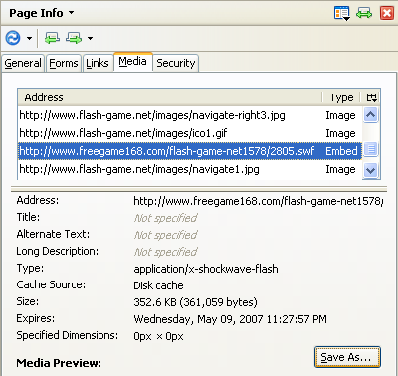Select the navigate1.jpg image row
The width and height of the screenshot is (398, 376).
tap(189, 169)
